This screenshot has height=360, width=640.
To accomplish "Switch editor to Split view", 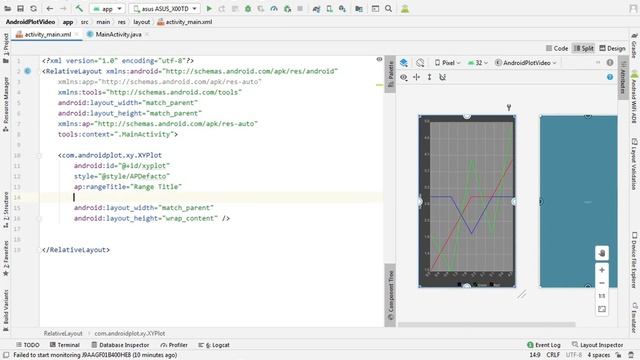I will click(584, 48).
